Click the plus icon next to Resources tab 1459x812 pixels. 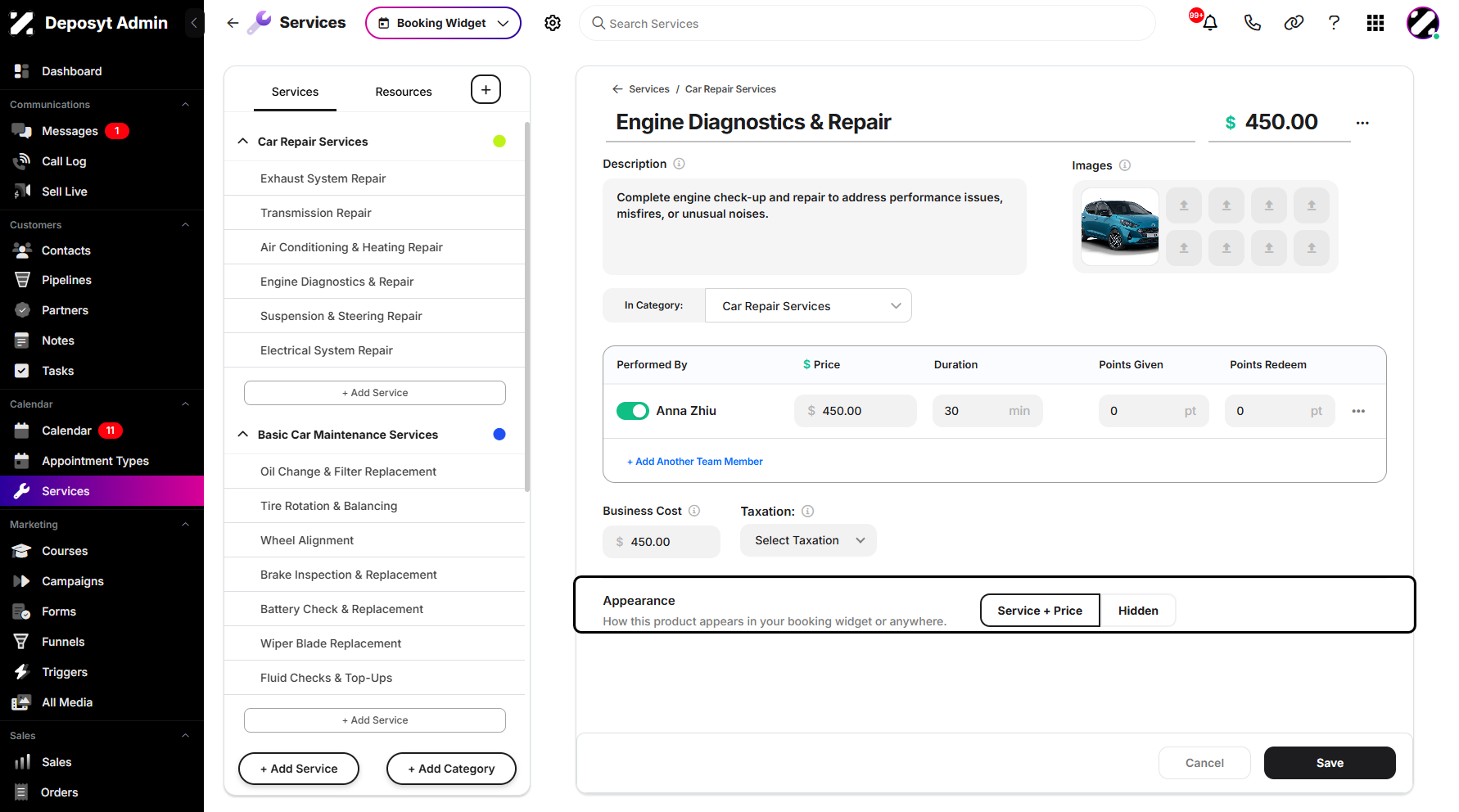tap(486, 89)
